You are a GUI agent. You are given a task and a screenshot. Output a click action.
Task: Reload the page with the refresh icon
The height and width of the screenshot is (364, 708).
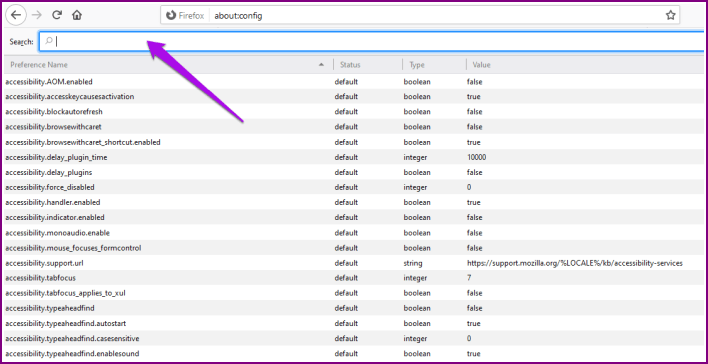pos(57,15)
